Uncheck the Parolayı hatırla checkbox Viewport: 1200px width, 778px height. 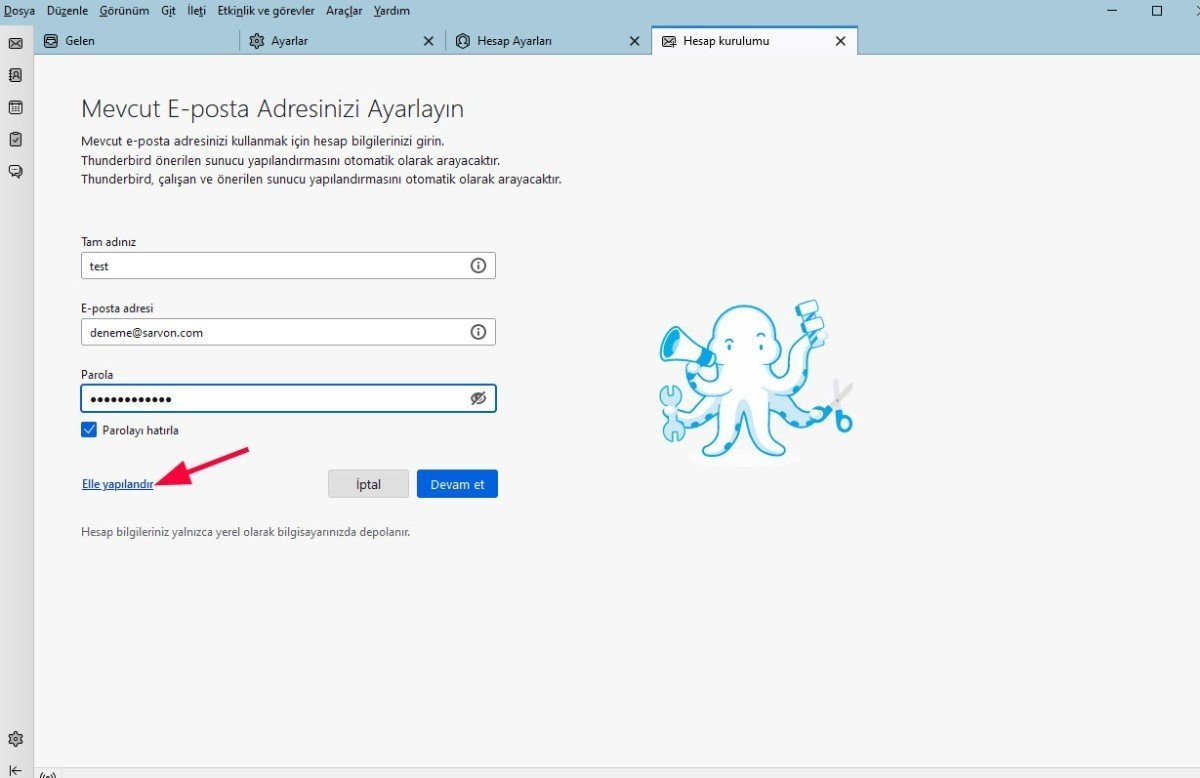click(x=88, y=429)
